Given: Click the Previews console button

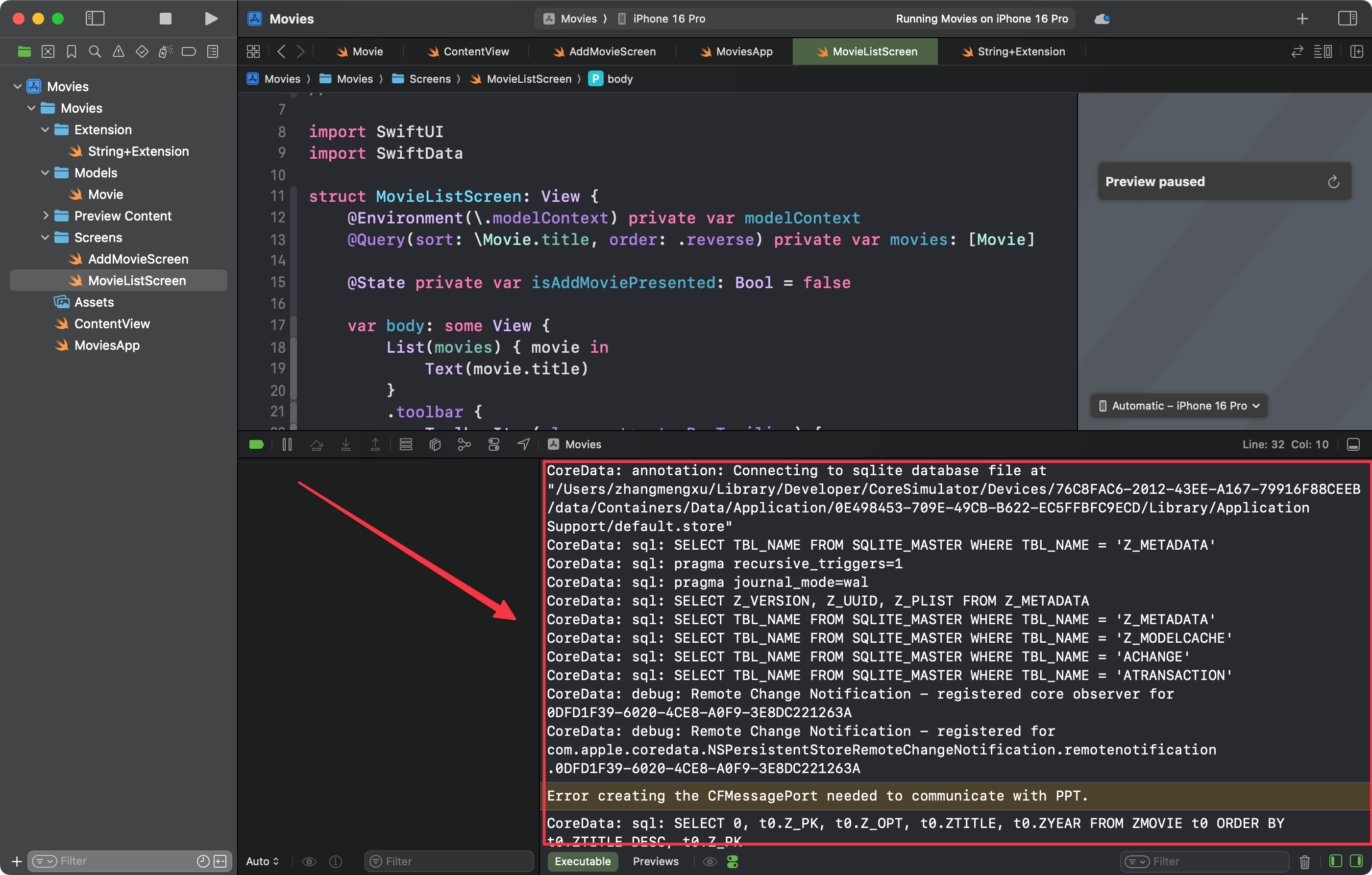Looking at the screenshot, I should coord(655,861).
